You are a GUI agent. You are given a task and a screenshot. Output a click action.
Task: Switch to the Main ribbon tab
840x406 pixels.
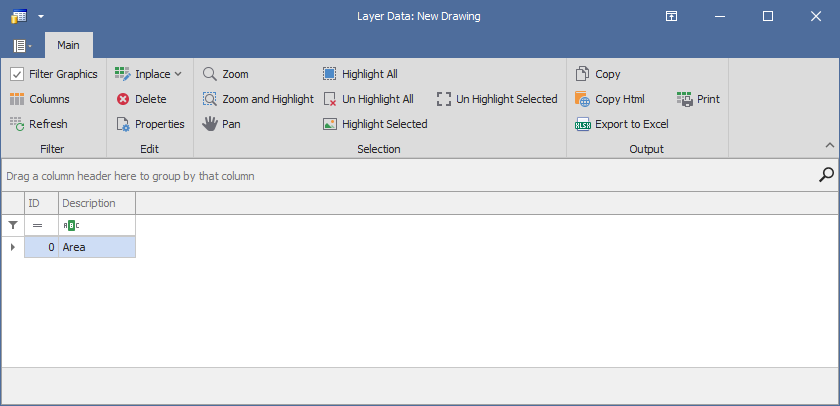[68, 45]
